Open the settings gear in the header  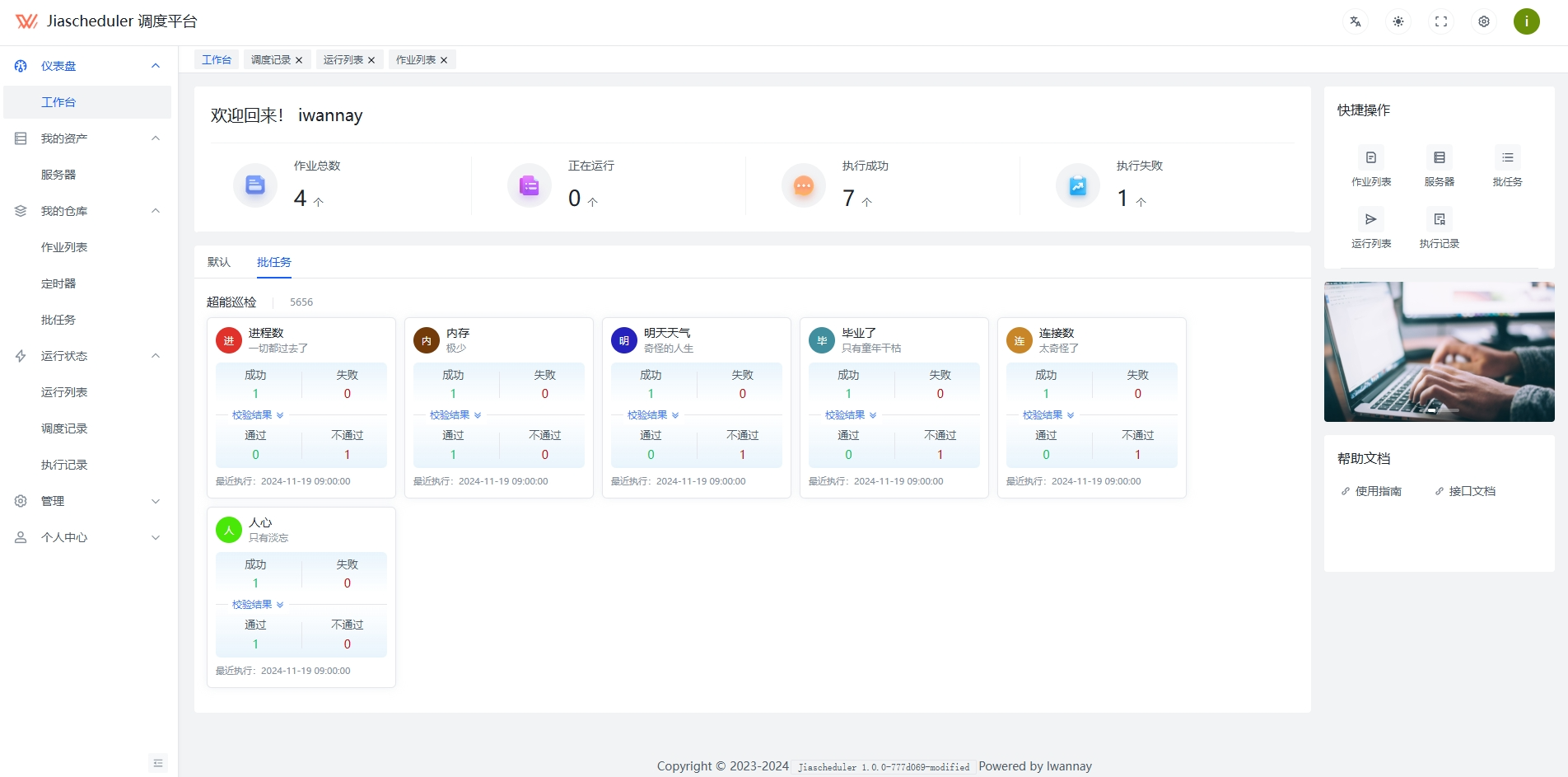pyautogui.click(x=1483, y=21)
